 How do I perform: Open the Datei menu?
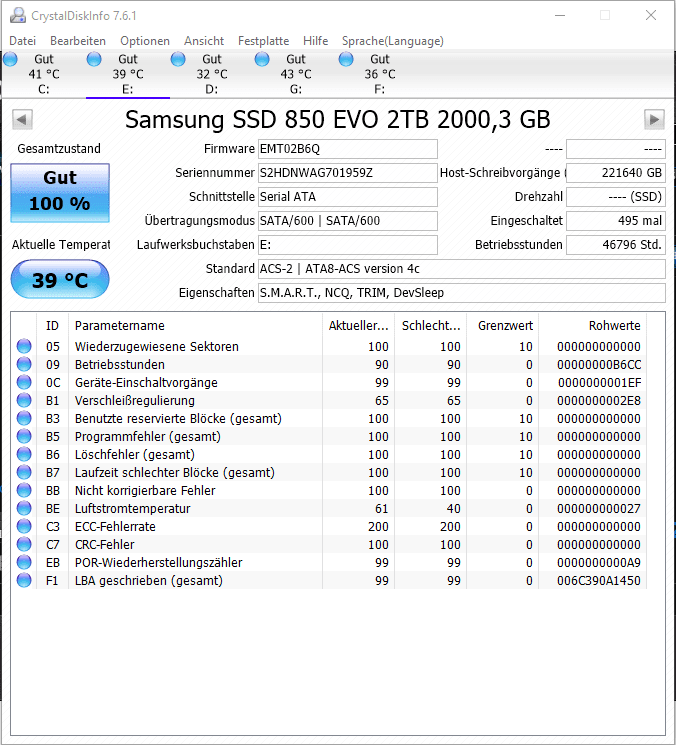point(22,41)
